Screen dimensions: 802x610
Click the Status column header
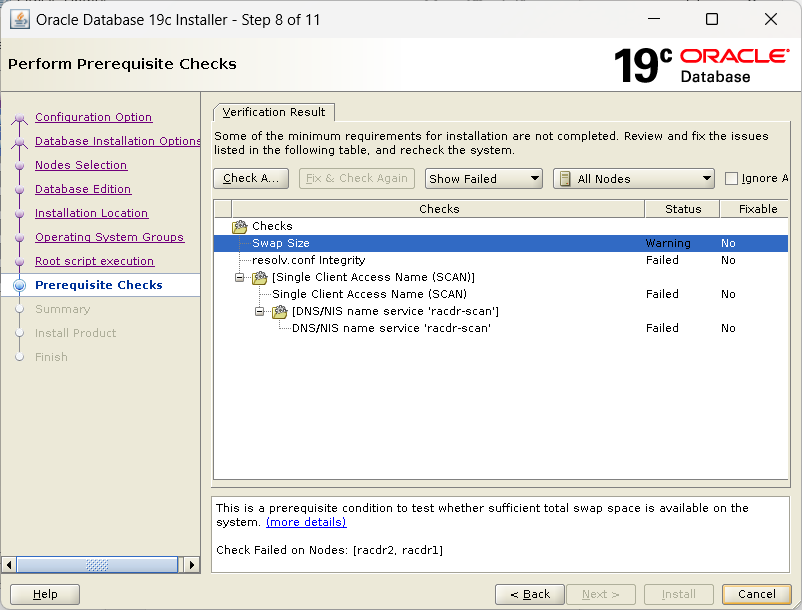point(683,209)
